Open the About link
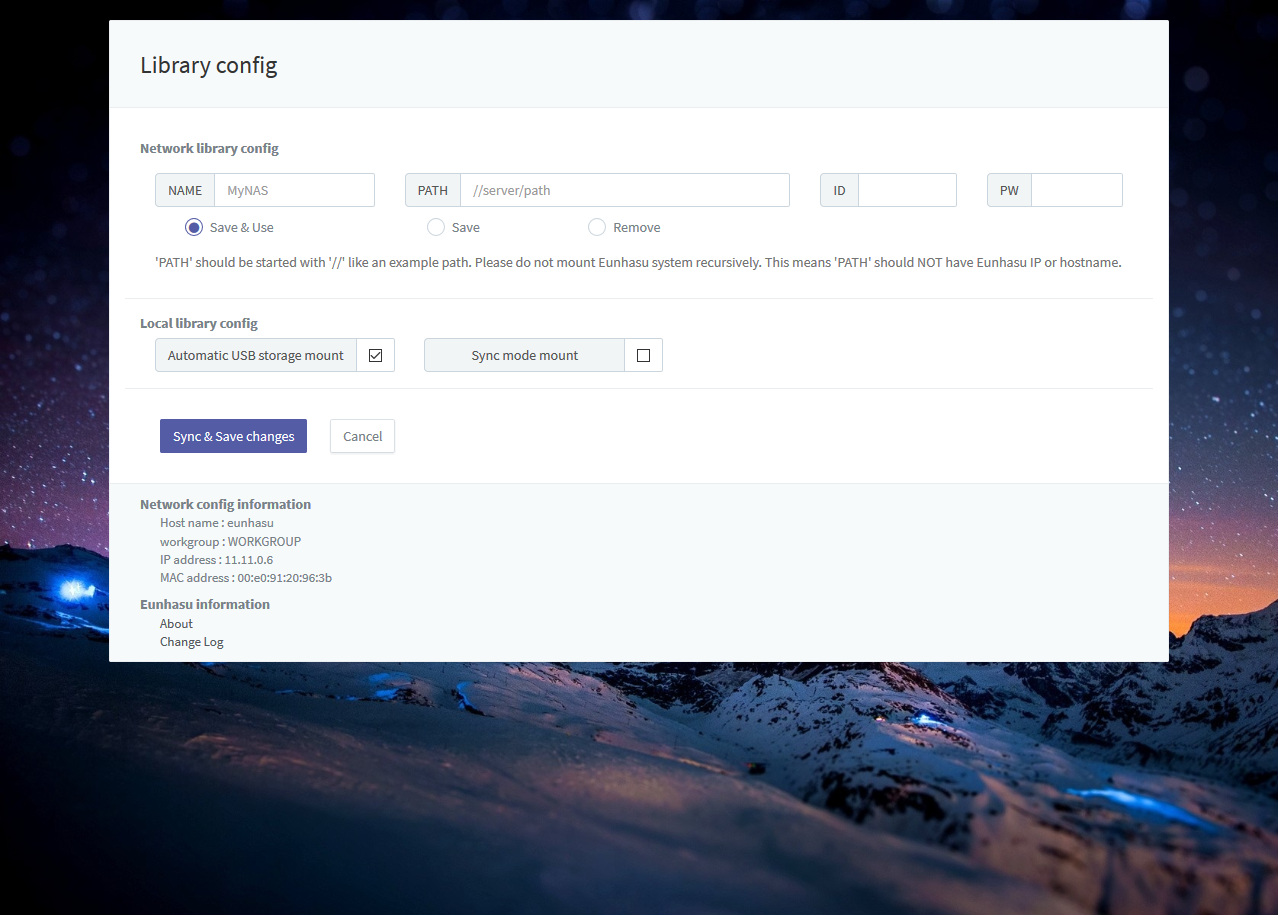 coord(176,623)
